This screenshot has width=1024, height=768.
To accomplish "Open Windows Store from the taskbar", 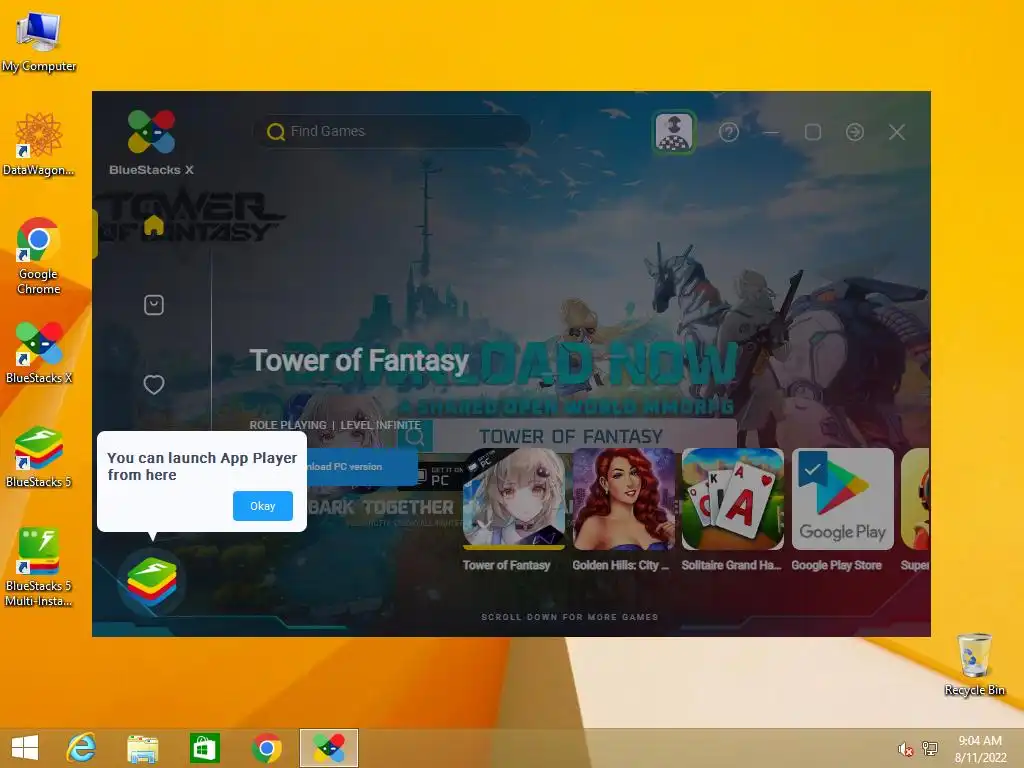I will (204, 748).
